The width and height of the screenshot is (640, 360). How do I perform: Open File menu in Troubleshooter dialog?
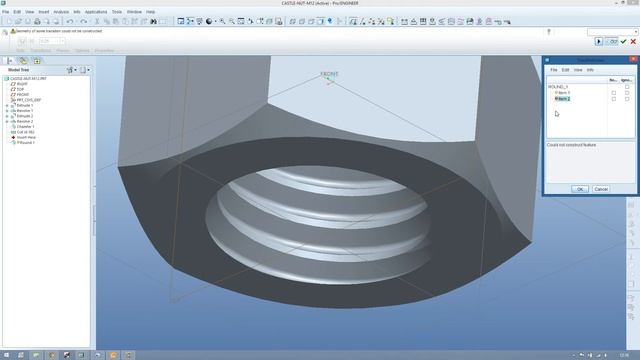[554, 70]
